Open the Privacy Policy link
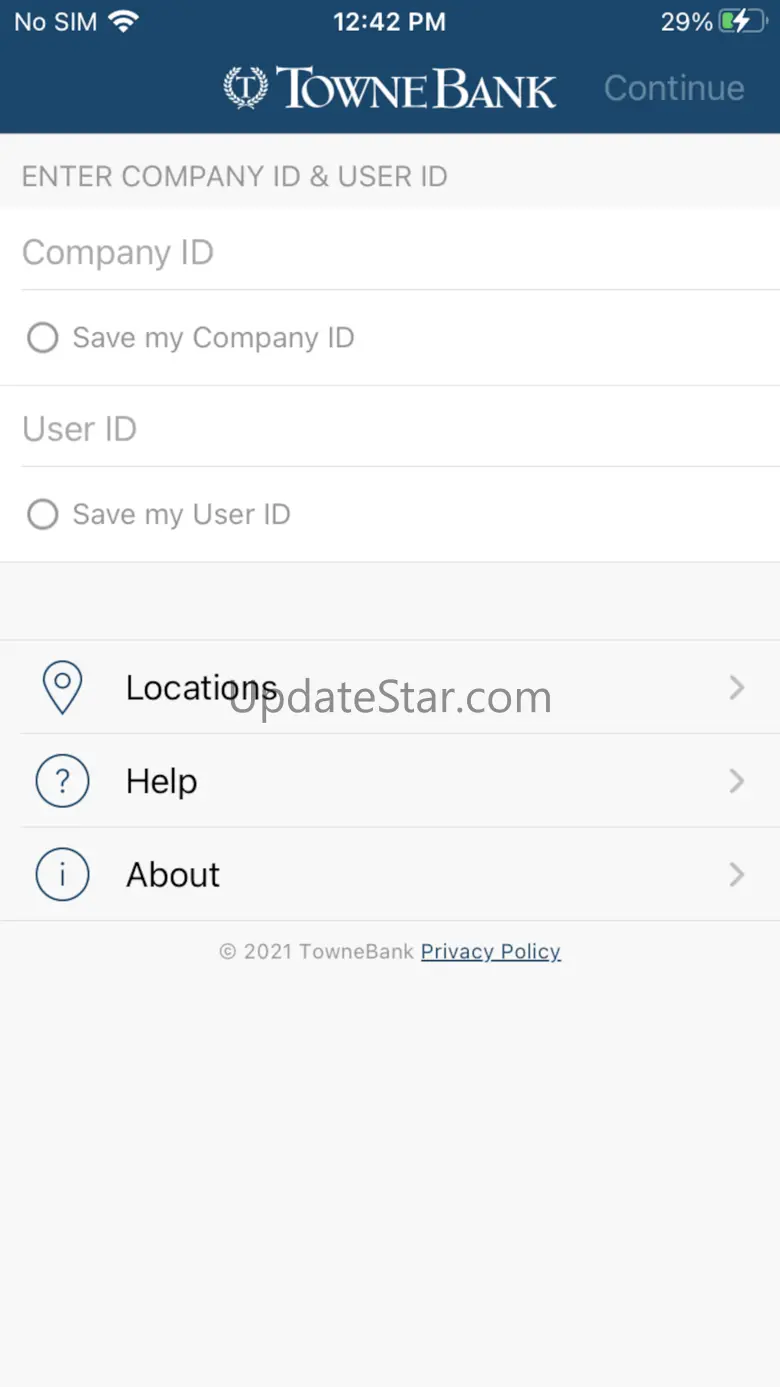This screenshot has height=1387, width=780. (x=490, y=952)
